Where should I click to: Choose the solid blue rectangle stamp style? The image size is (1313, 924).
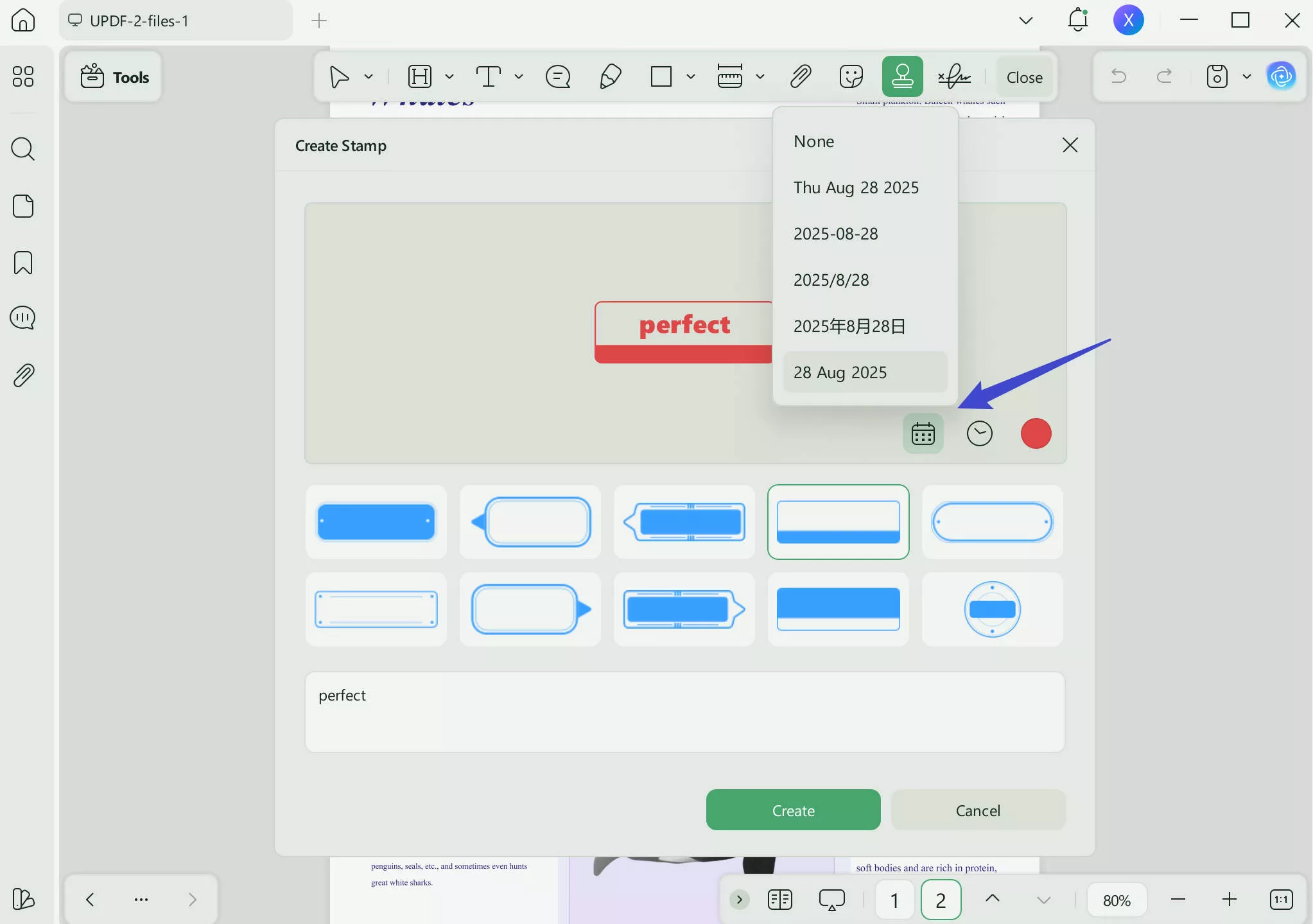coord(376,521)
